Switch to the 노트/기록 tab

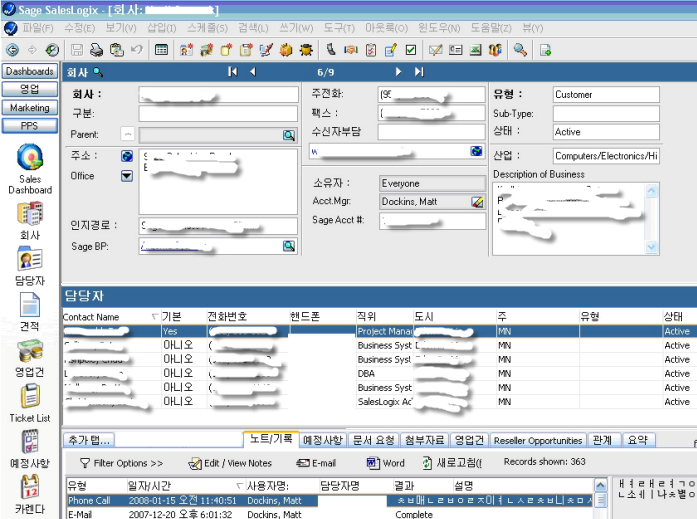(271, 439)
